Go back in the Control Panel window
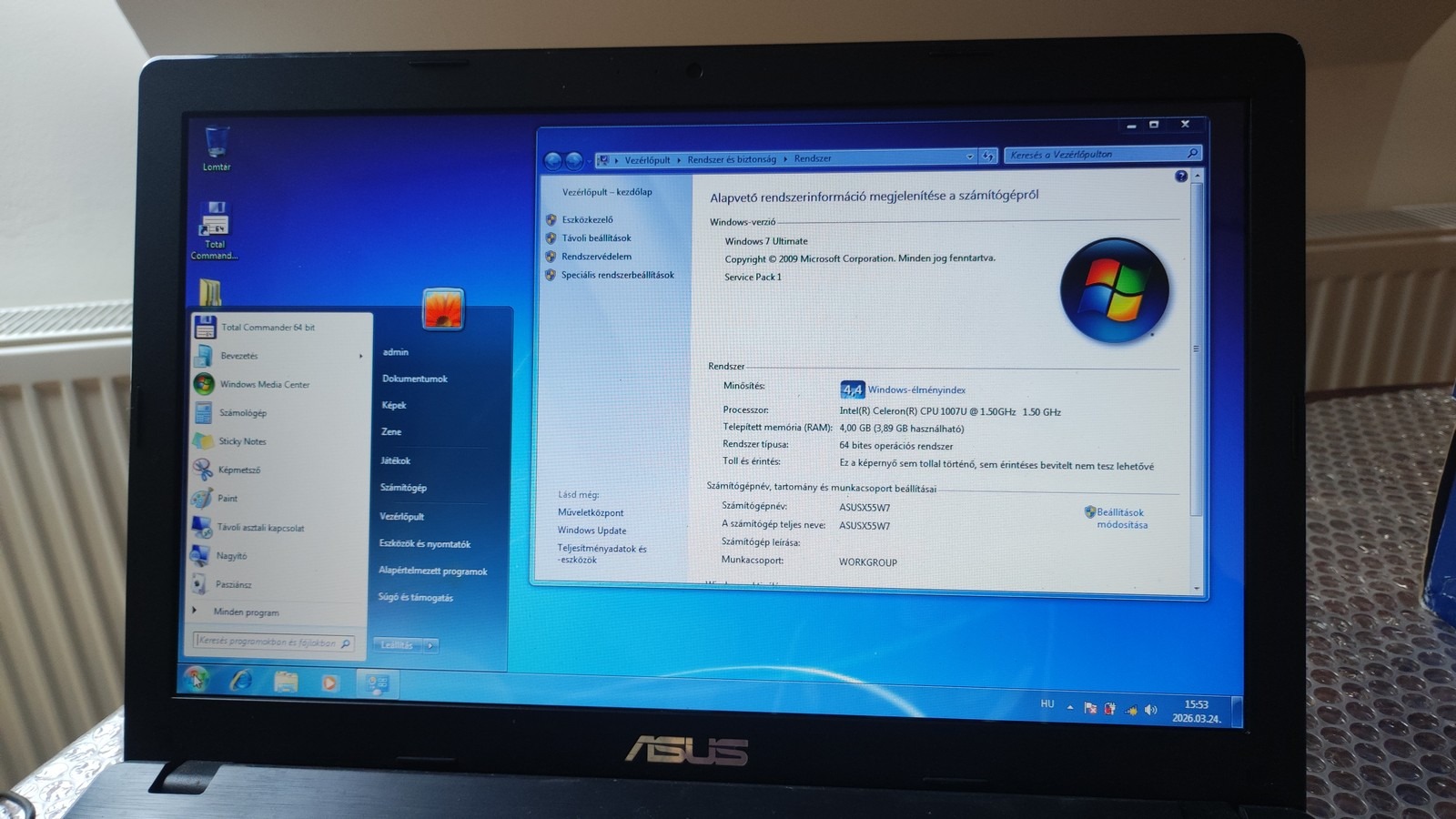Viewport: 1456px width, 819px height. click(x=552, y=161)
